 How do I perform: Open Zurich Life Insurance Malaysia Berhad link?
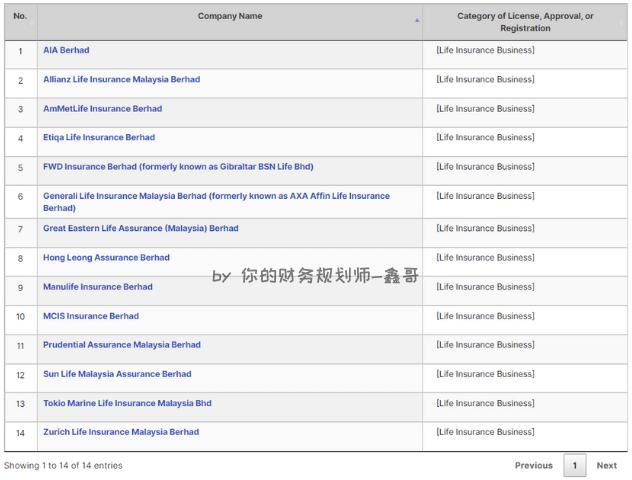pyautogui.click(x=121, y=432)
